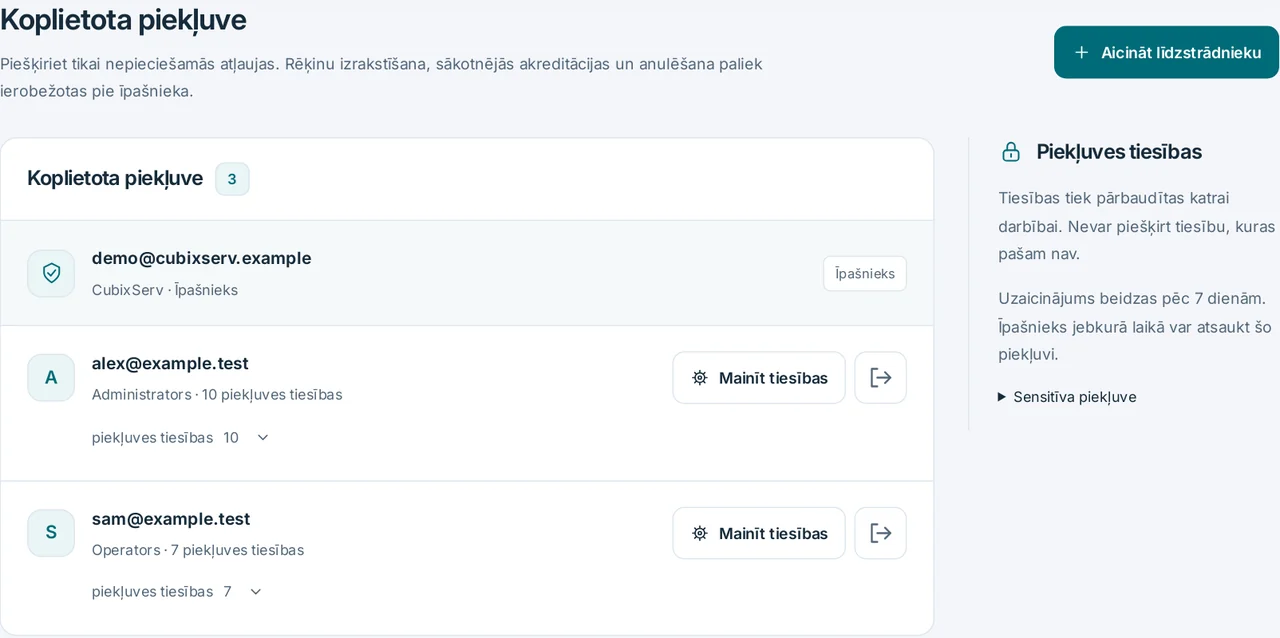1280x638 pixels.
Task: Click the A avatar for alex@example.test
Action: coord(51,378)
